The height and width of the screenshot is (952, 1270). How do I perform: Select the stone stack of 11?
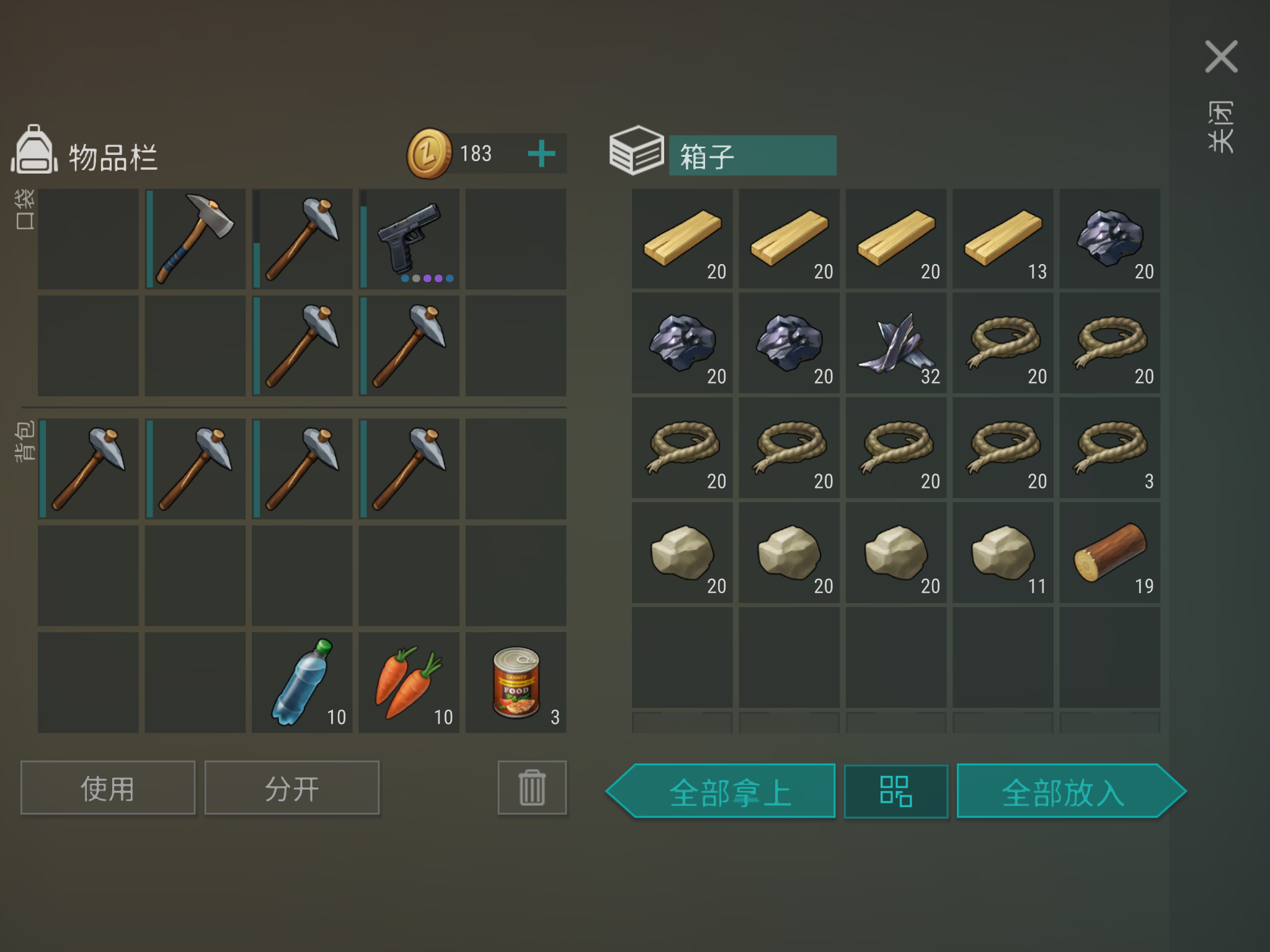coord(1003,552)
